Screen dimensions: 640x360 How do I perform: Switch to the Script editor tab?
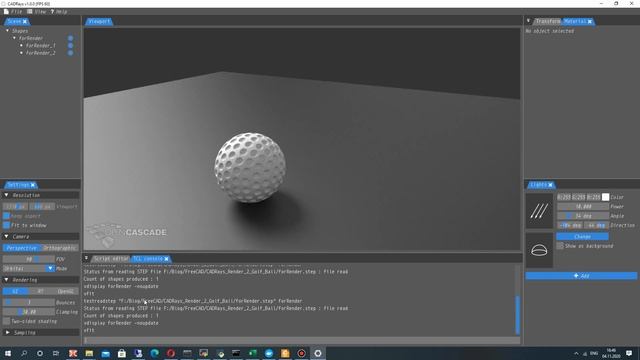(x=110, y=259)
